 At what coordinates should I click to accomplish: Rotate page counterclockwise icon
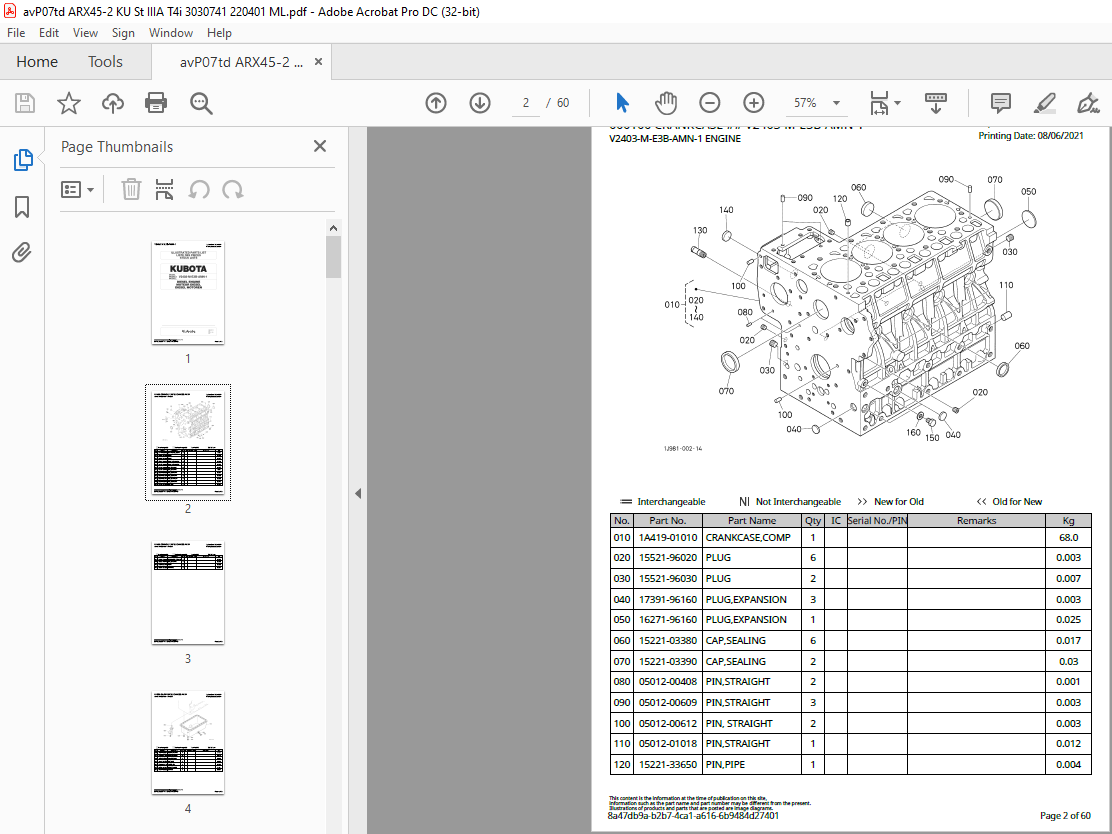pos(199,189)
